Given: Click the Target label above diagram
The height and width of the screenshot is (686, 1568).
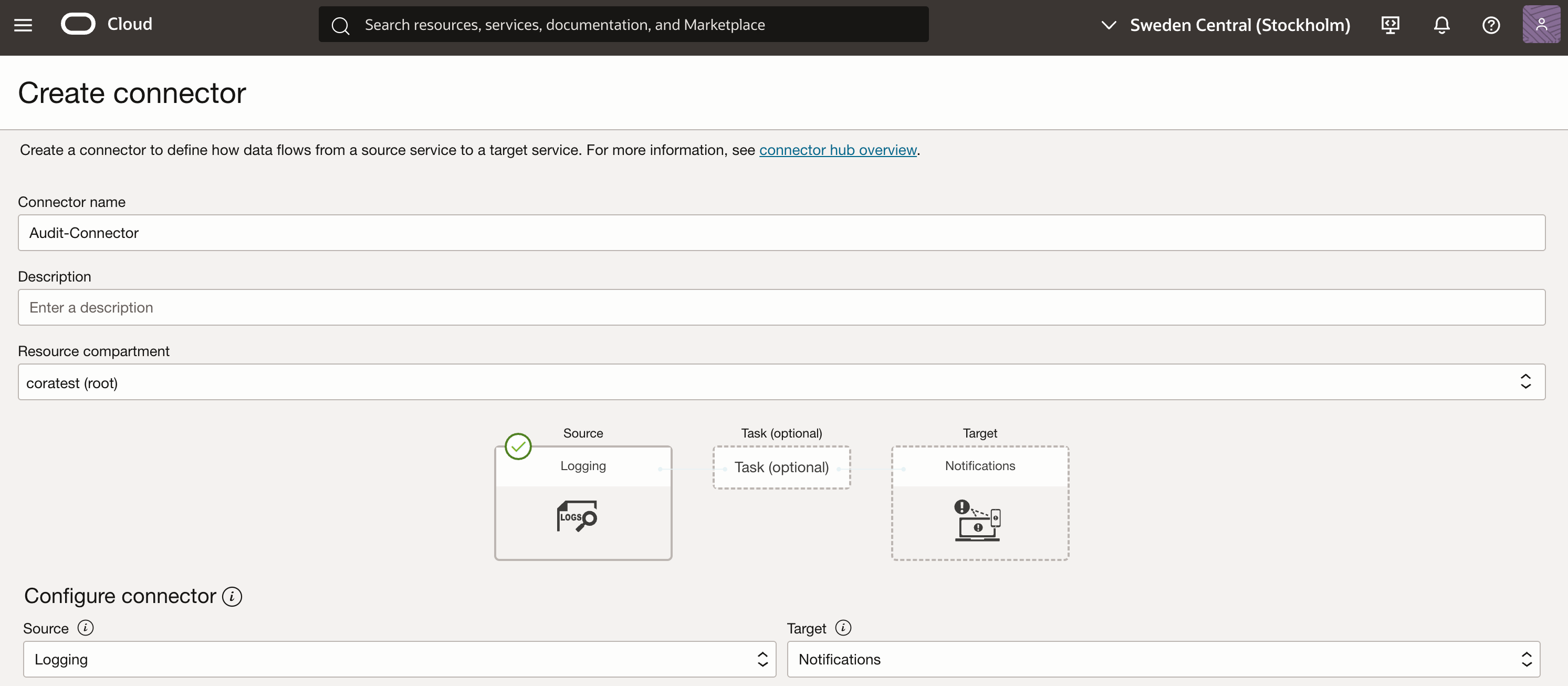Looking at the screenshot, I should 980,433.
